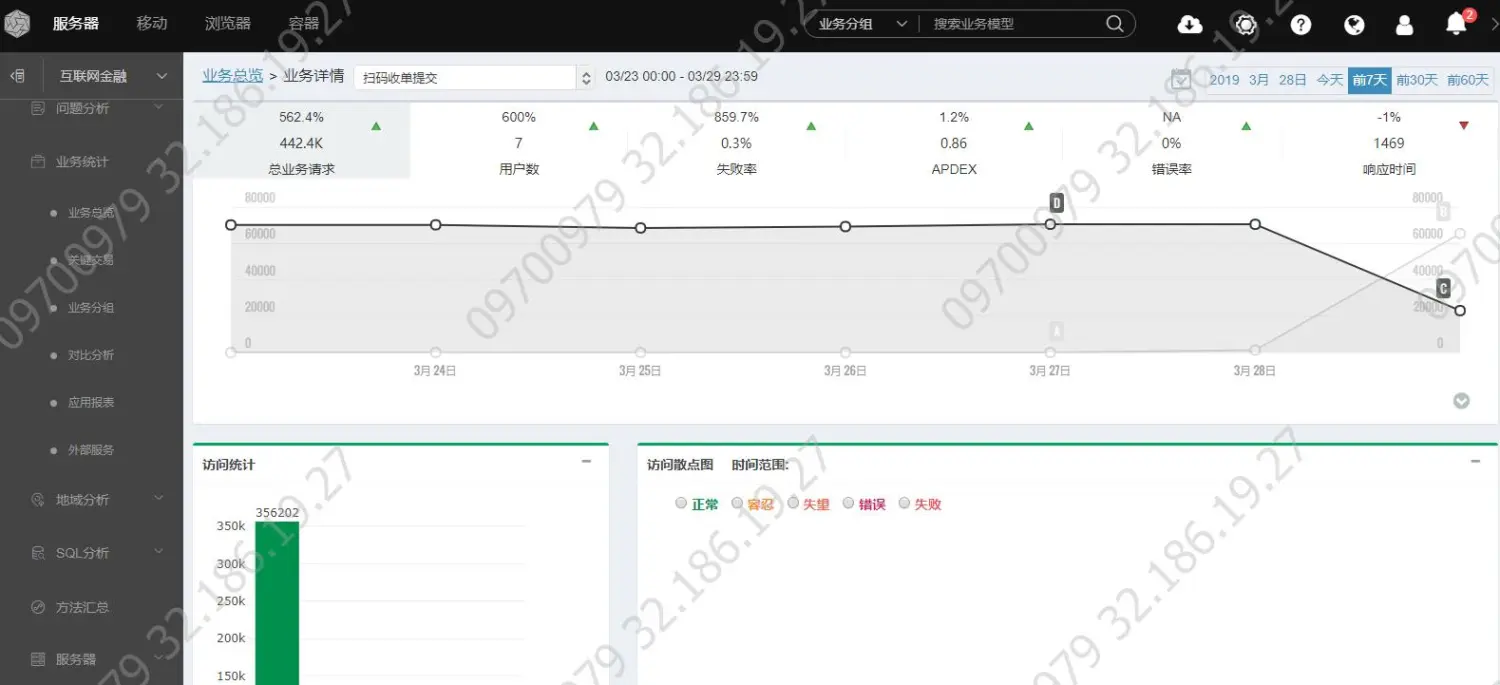Image resolution: width=1500 pixels, height=685 pixels.
Task: Select the 错误 radio option
Action: tap(849, 503)
